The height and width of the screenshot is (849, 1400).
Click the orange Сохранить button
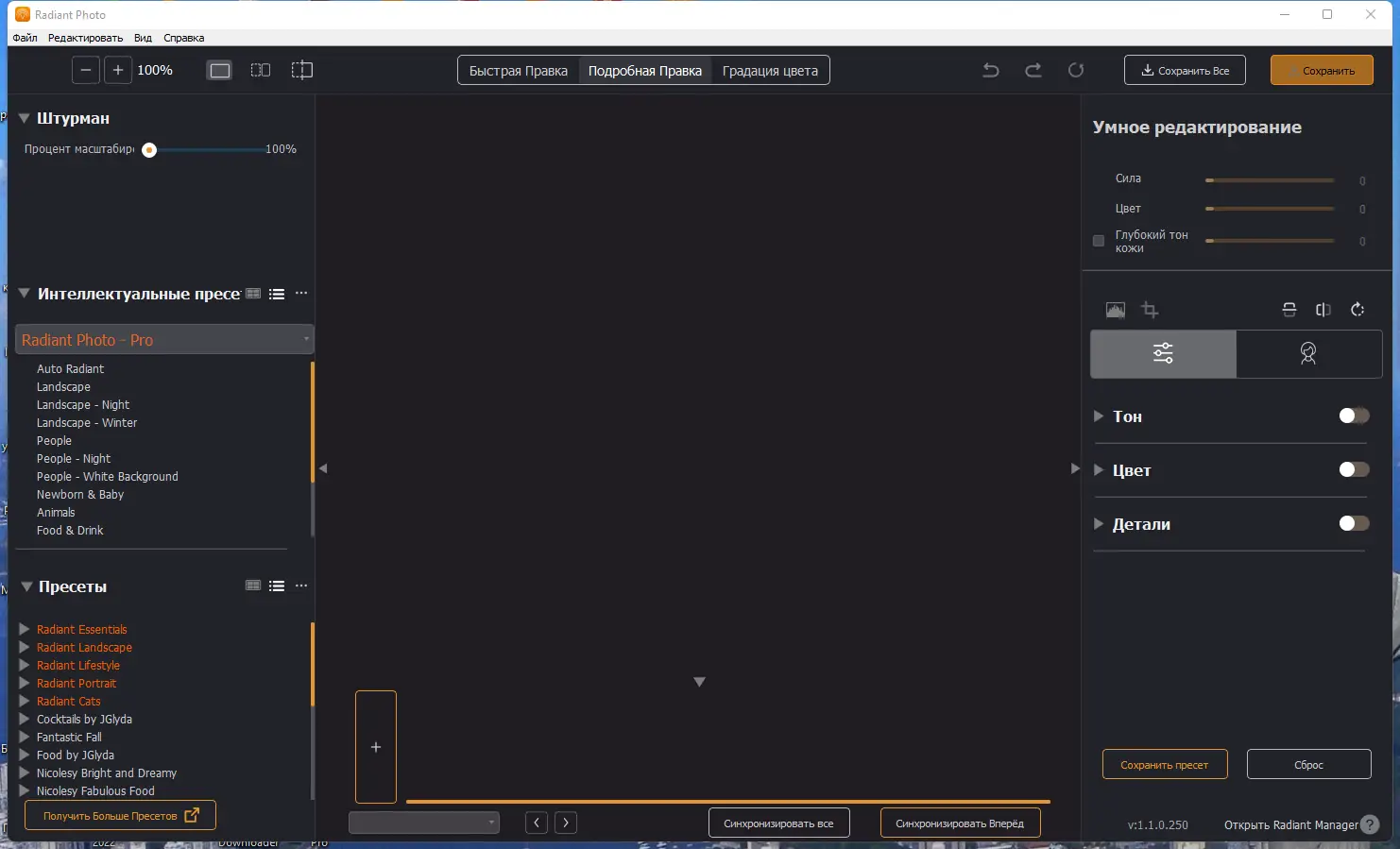click(x=1322, y=70)
